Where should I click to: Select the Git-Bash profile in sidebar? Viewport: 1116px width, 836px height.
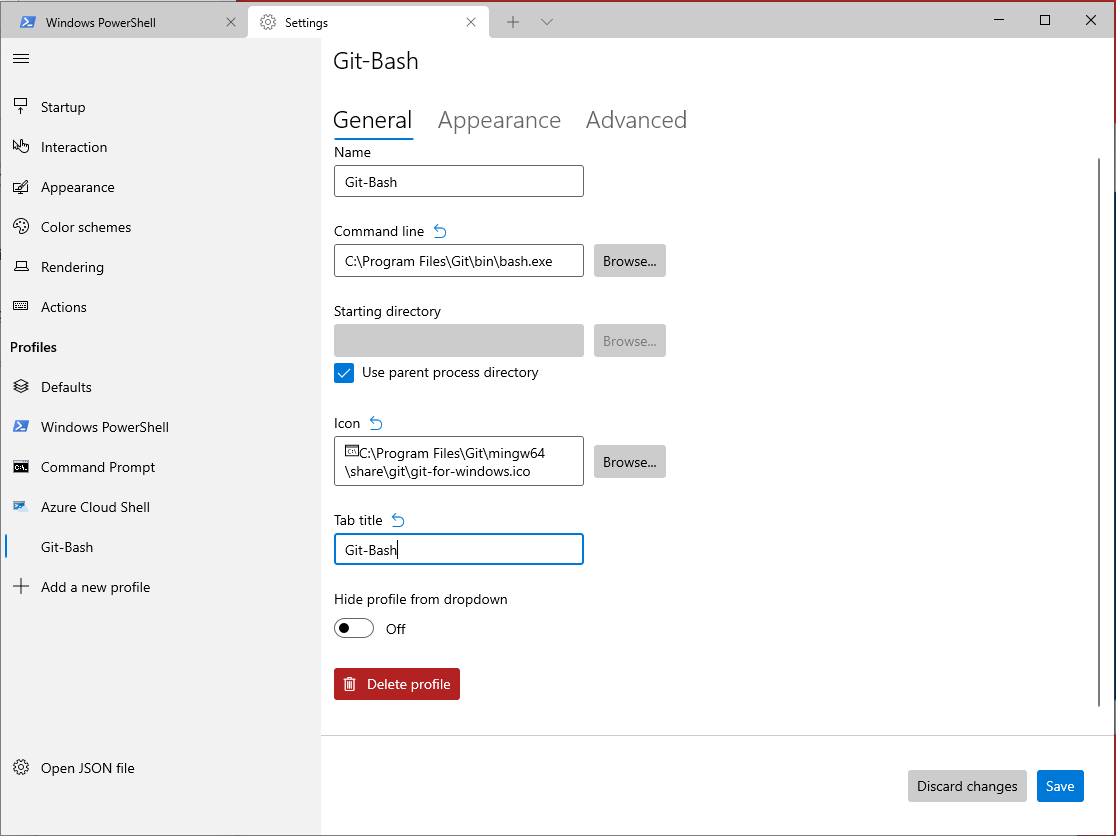point(160,546)
